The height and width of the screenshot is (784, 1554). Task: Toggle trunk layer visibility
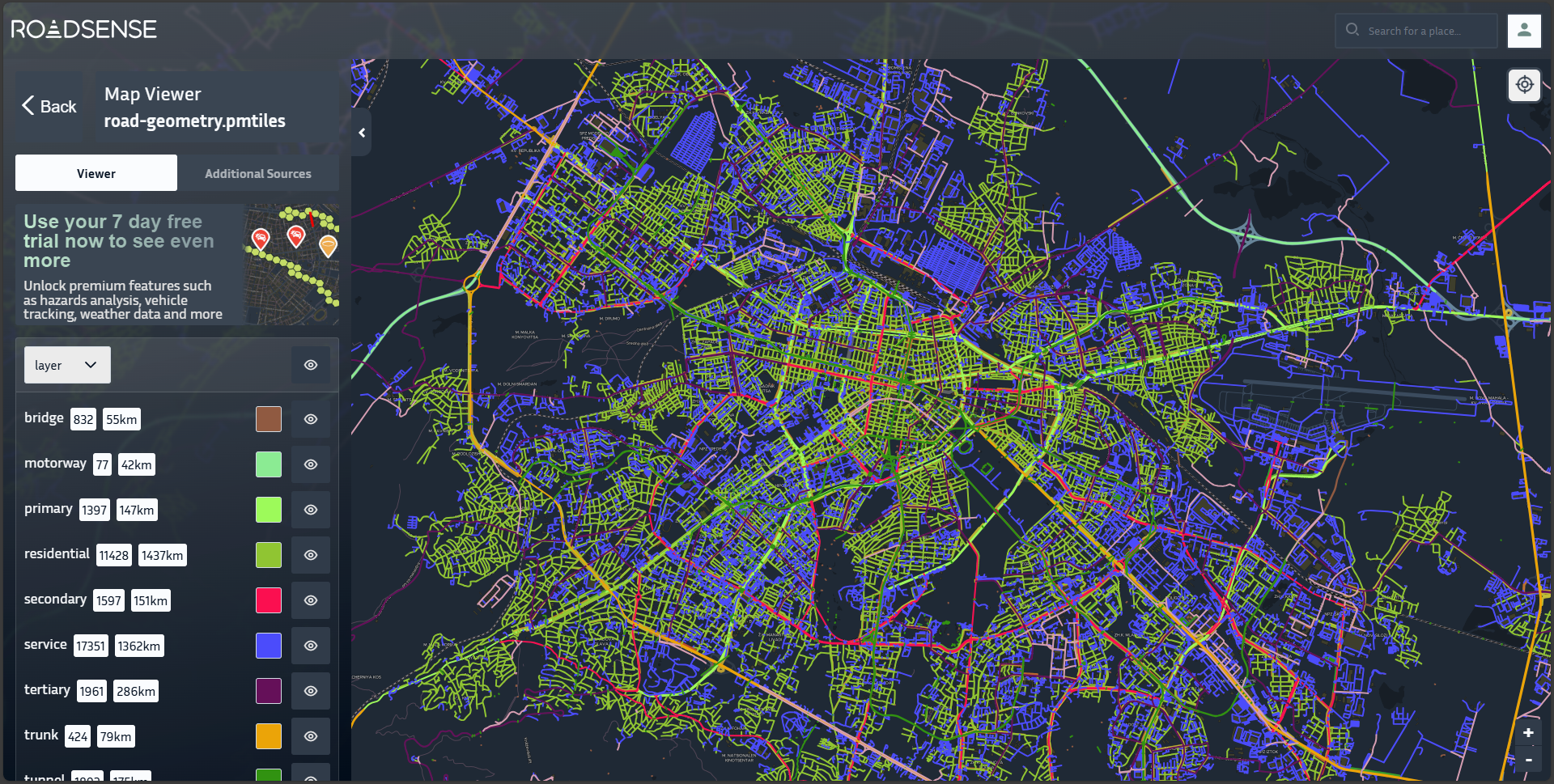pyautogui.click(x=311, y=736)
